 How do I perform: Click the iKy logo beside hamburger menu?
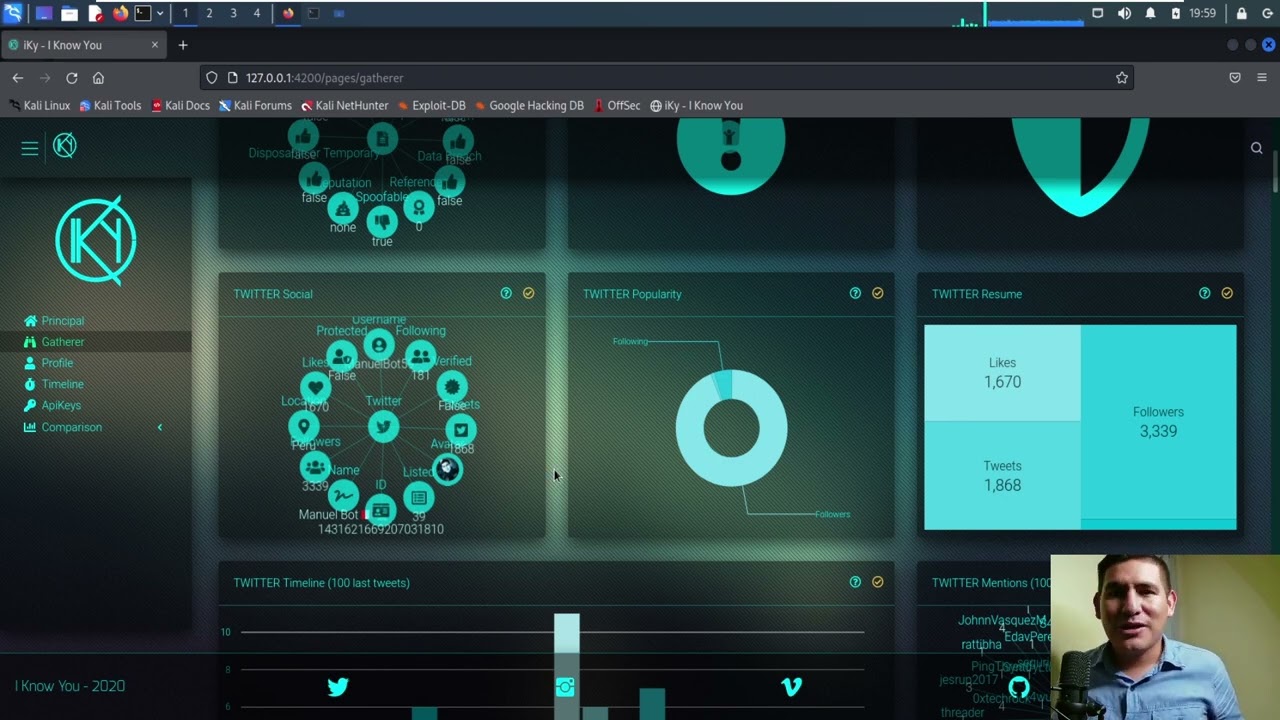click(x=65, y=147)
